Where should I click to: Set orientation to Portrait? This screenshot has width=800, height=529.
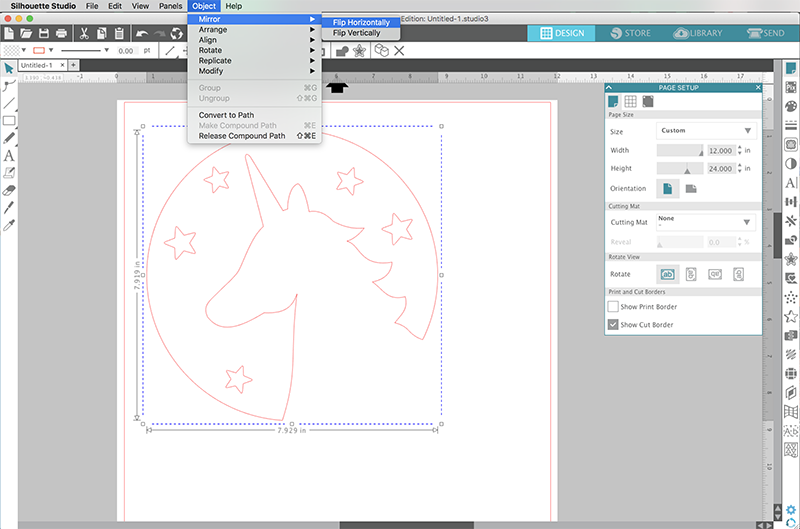point(667,189)
